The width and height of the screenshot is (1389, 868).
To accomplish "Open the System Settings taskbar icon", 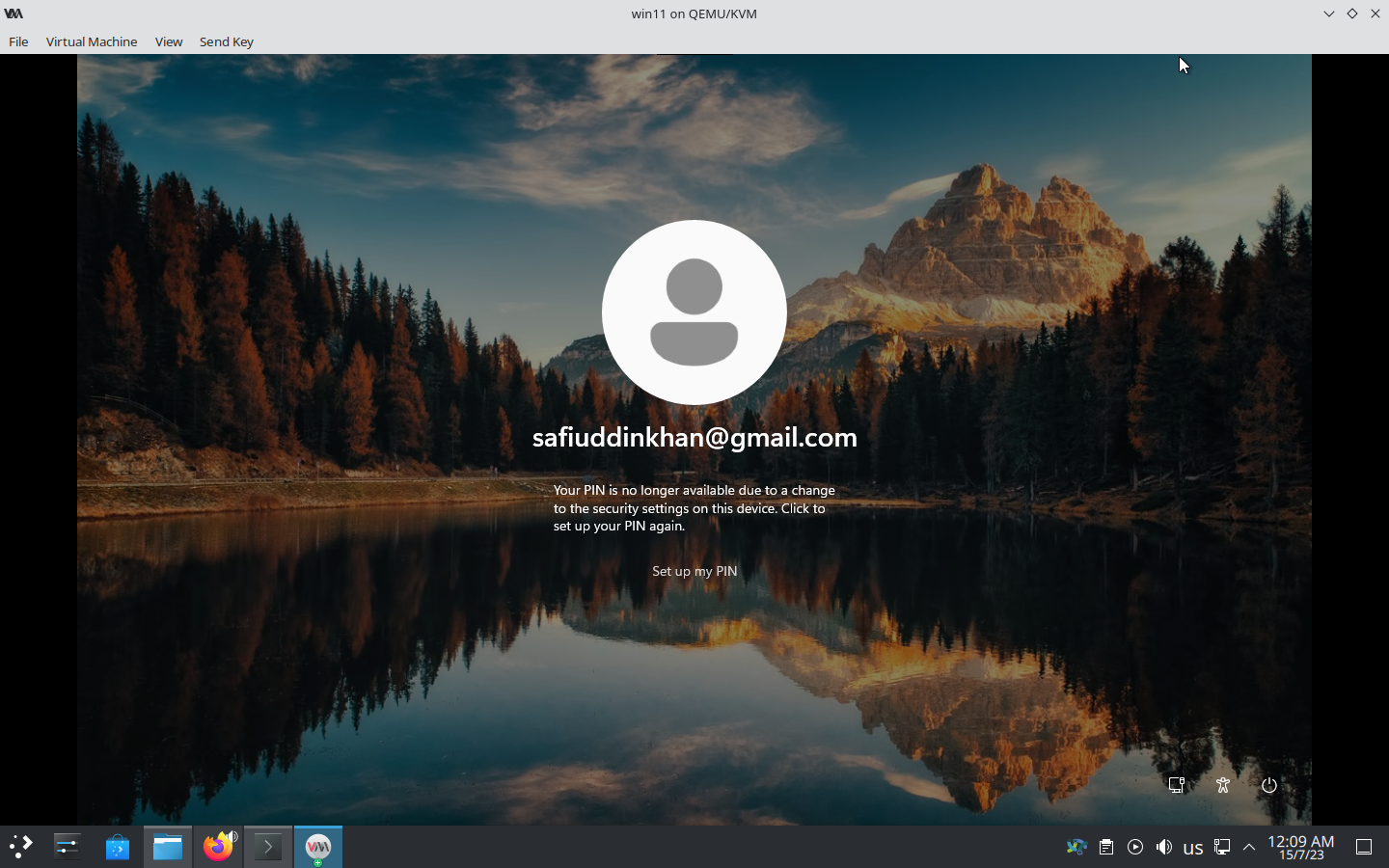I will click(67, 847).
